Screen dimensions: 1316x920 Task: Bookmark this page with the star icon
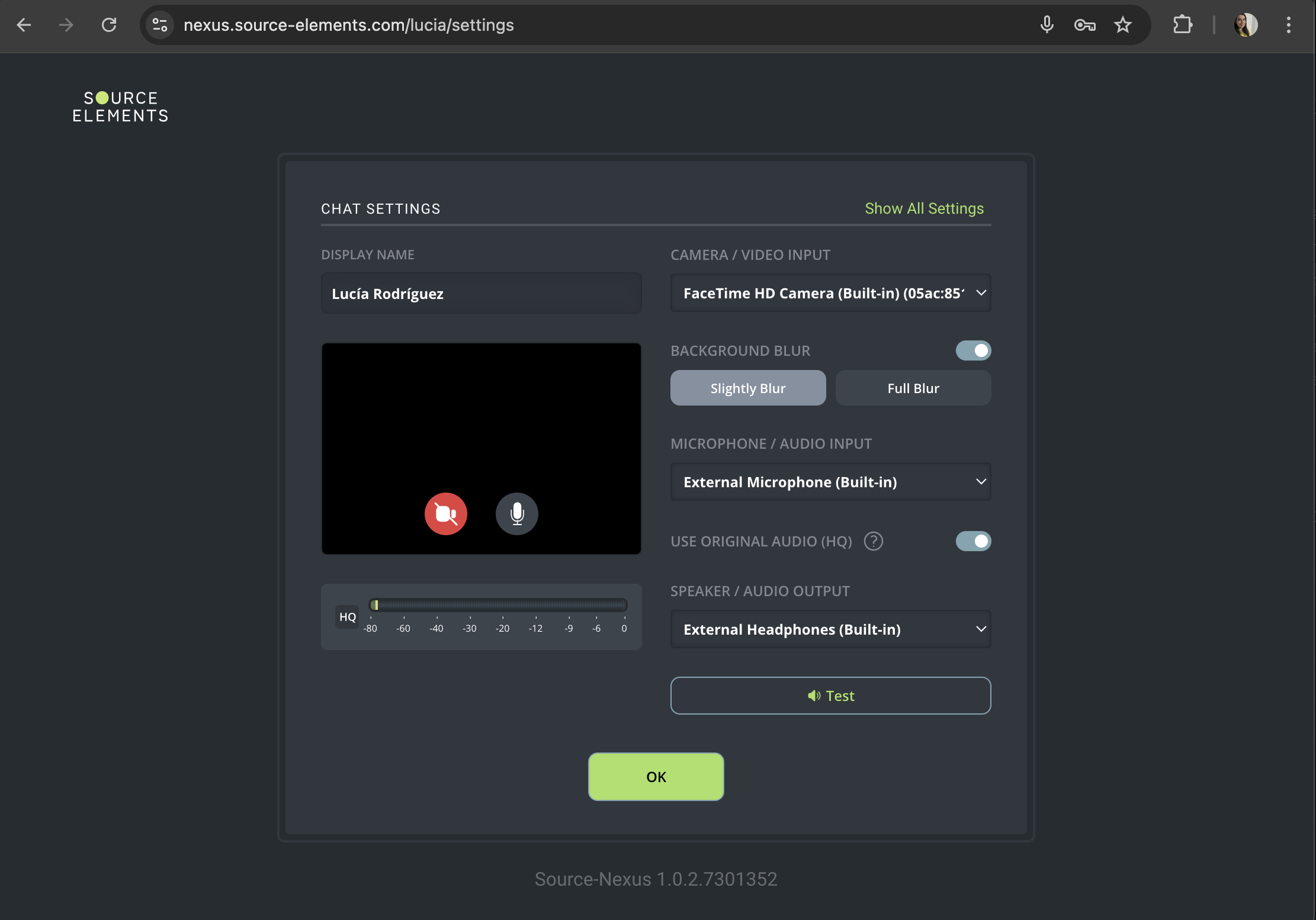click(1122, 25)
